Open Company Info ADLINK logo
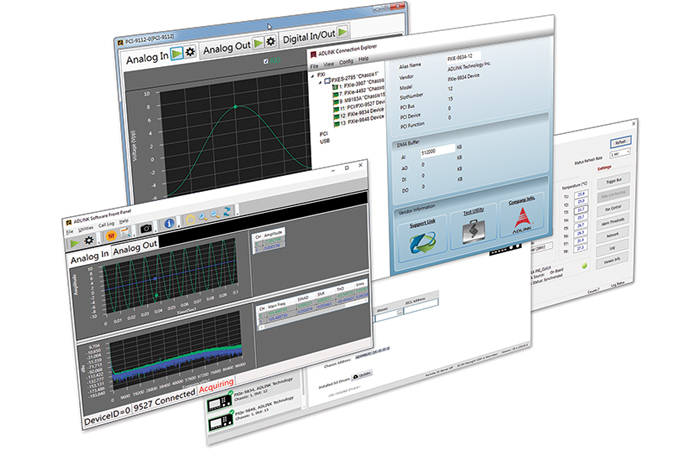This screenshot has height=450, width=700. coord(521,221)
